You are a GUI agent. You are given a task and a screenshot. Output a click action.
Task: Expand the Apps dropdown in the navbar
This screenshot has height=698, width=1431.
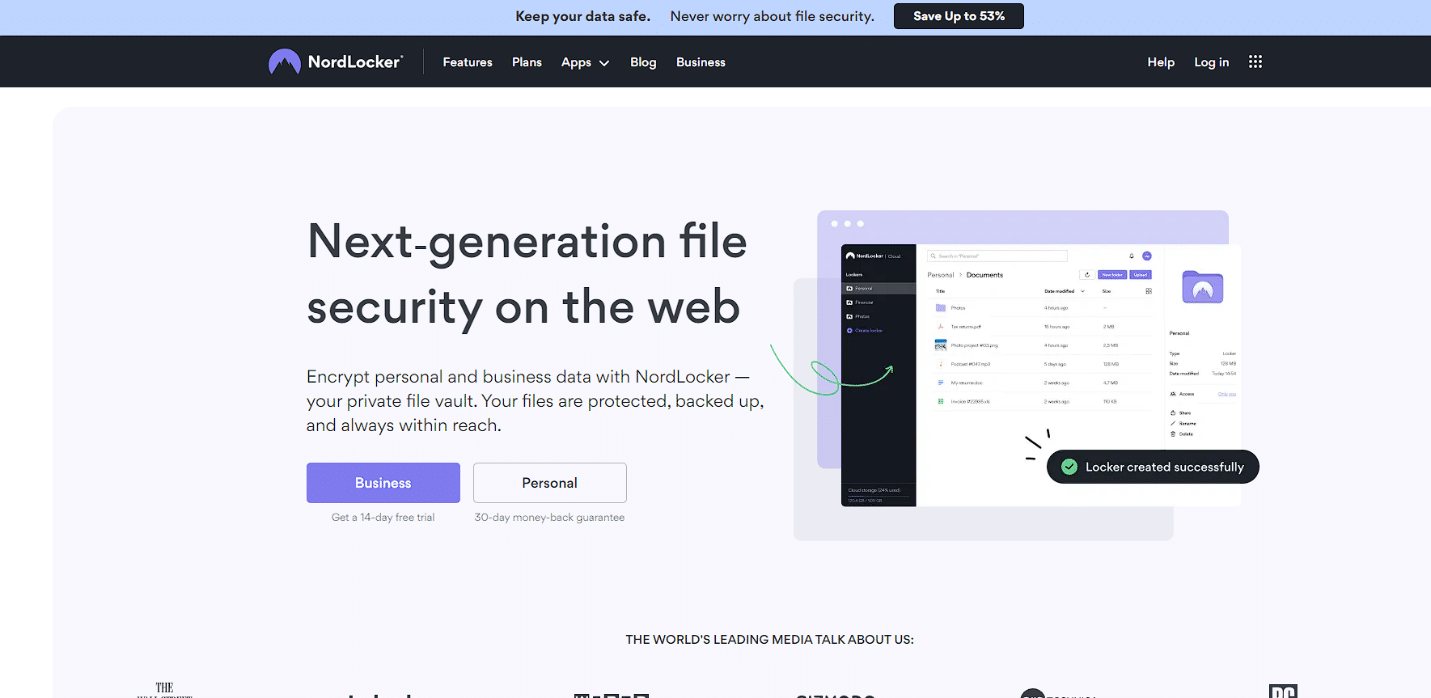point(585,62)
